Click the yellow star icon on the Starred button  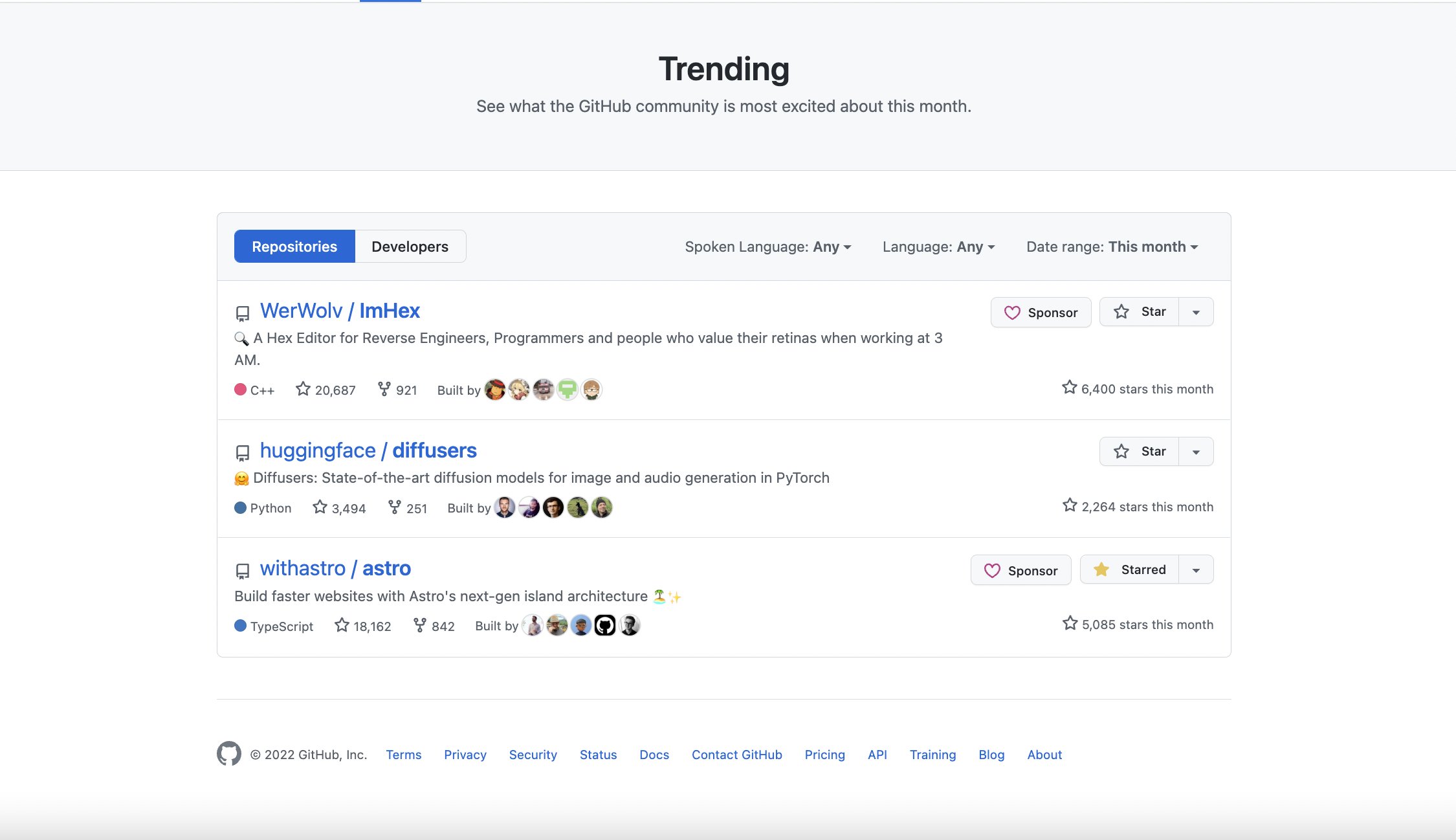click(1102, 569)
